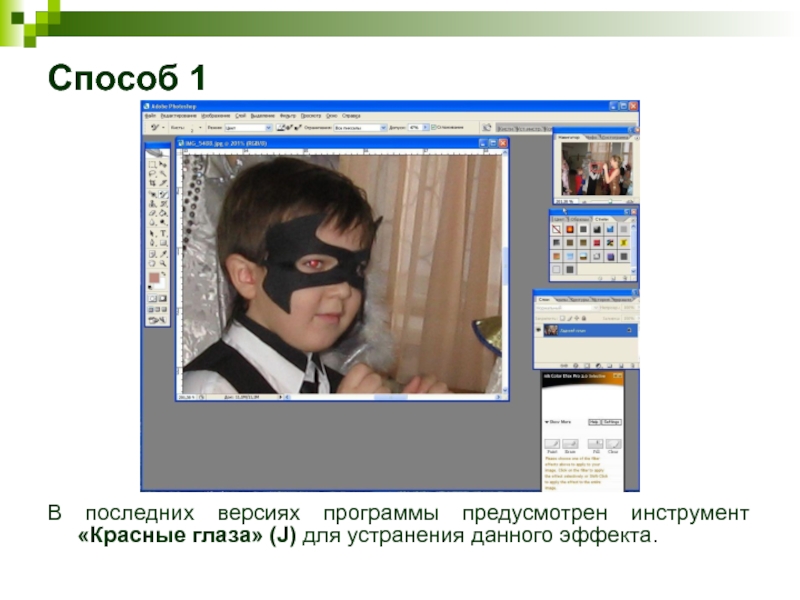
Task: Select the Crop tool
Action: (152, 183)
